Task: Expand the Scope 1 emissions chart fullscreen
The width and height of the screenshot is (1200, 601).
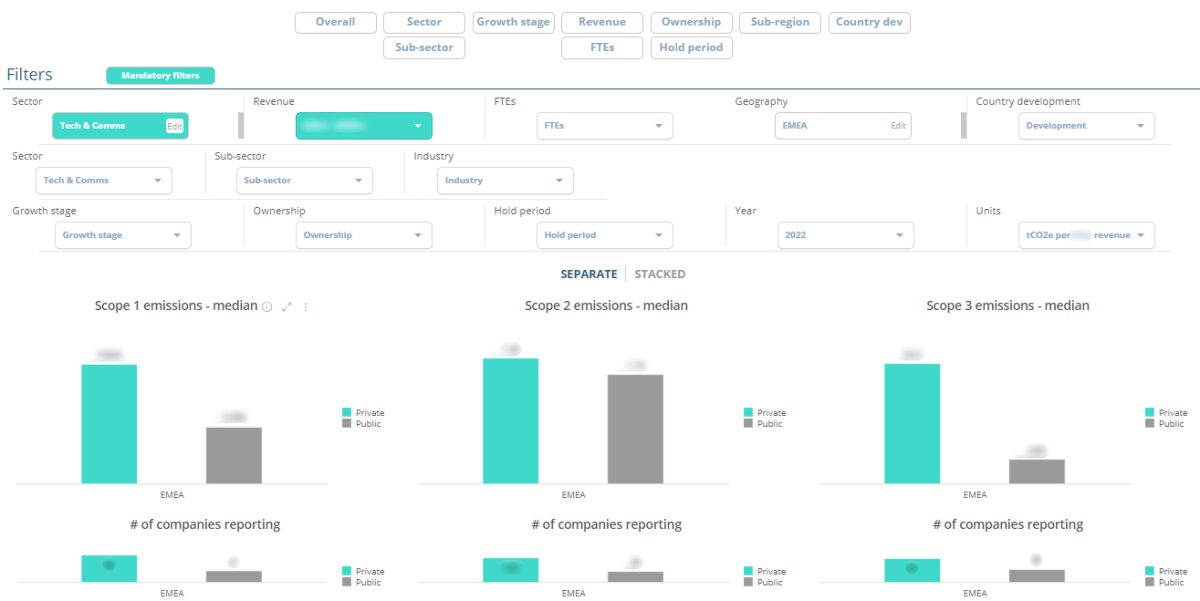Action: [x=286, y=307]
